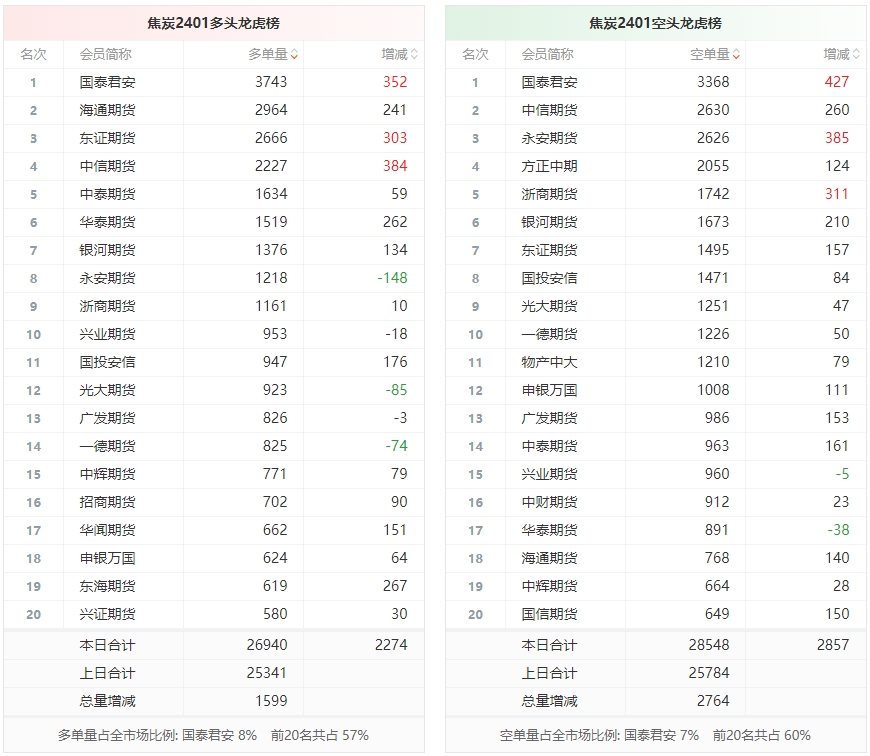Click 华泰期货 in the long table
870x756 pixels.
point(107,222)
